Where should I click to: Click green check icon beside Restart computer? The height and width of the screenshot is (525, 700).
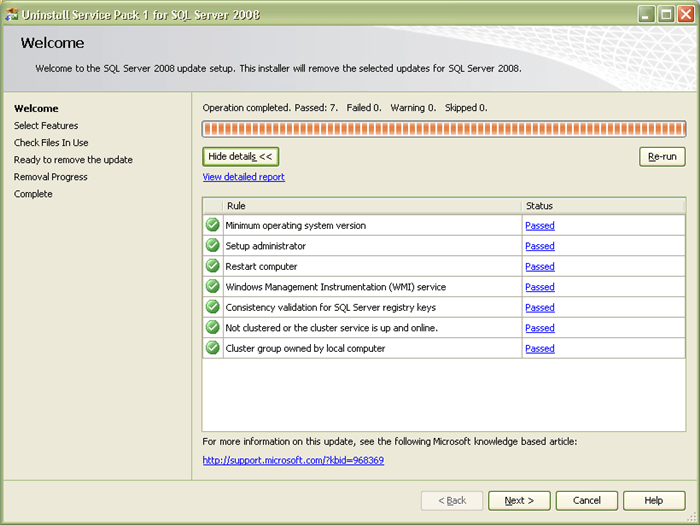tap(212, 266)
